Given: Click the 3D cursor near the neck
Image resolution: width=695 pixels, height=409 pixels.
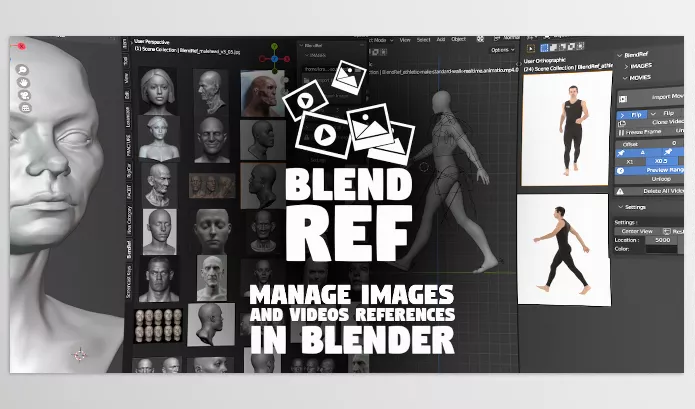Looking at the screenshot, I should 80,354.
